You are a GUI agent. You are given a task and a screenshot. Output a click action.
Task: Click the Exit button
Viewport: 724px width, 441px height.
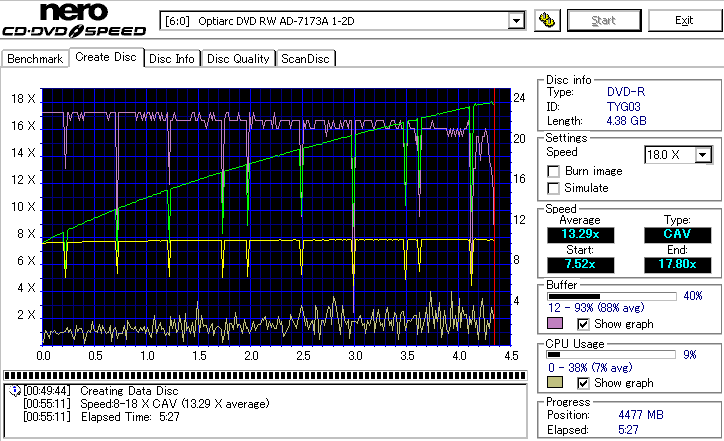(684, 20)
